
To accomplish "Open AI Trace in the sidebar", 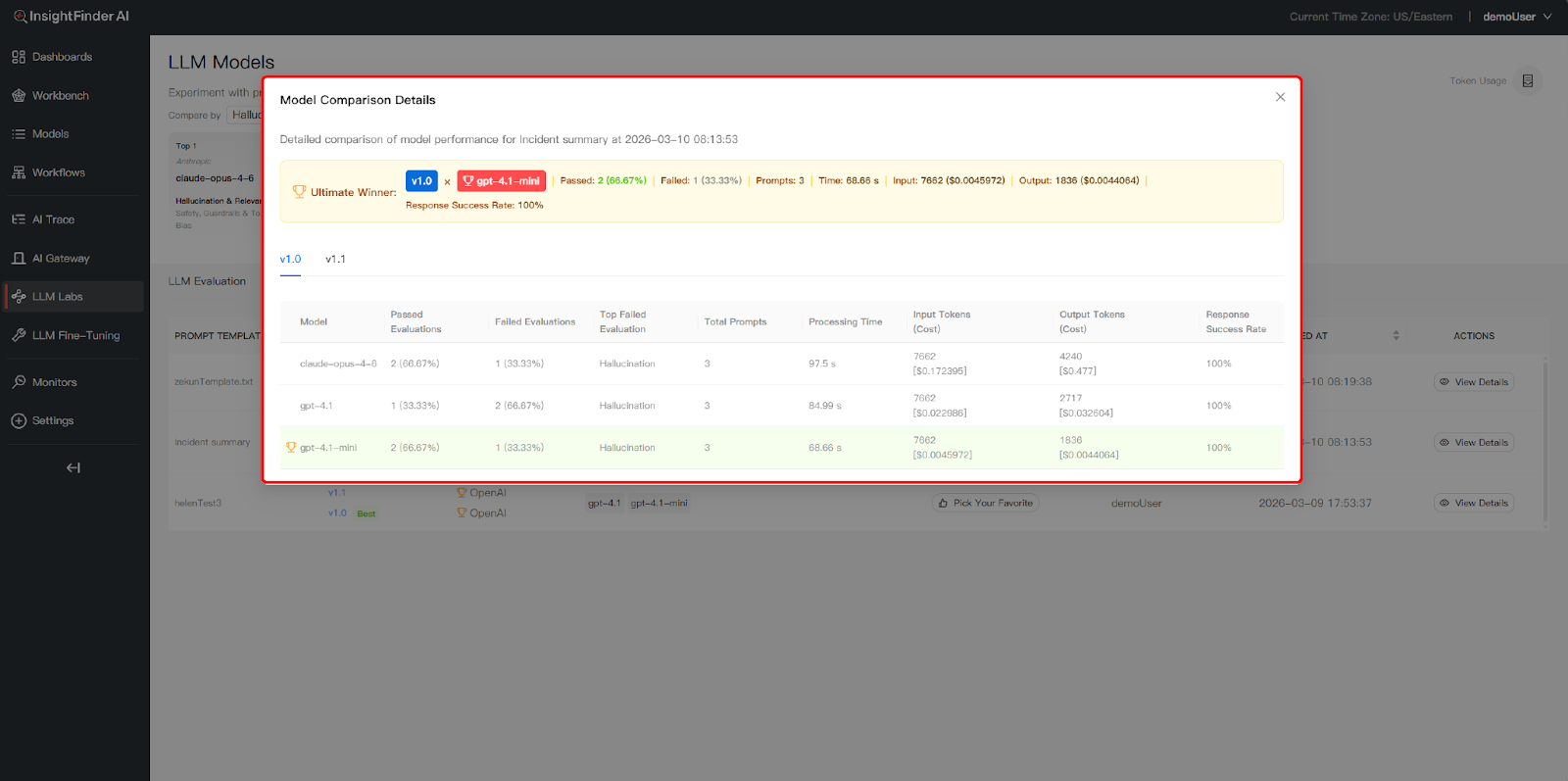I will (53, 220).
